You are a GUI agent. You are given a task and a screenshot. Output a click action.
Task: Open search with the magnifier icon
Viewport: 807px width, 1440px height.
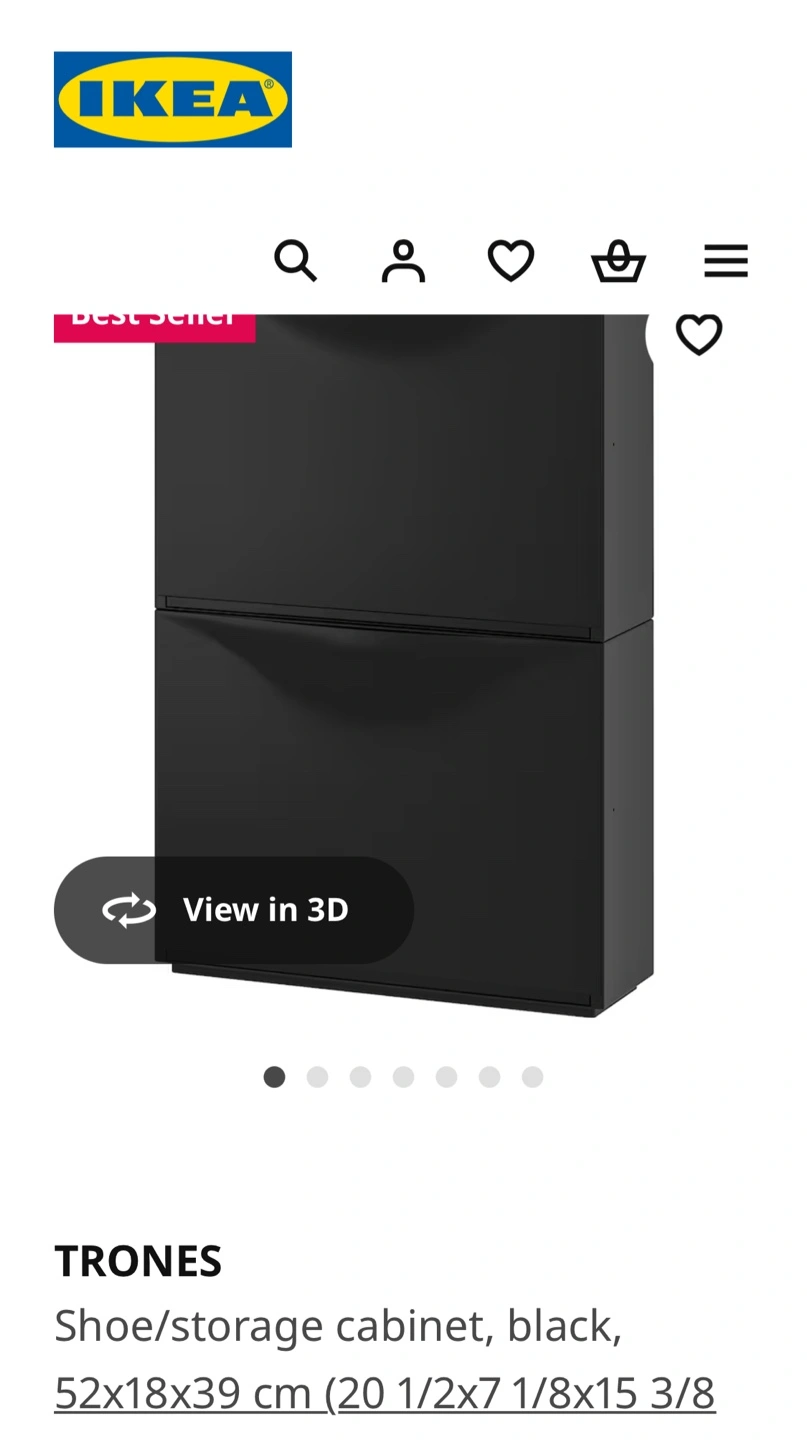pos(295,261)
